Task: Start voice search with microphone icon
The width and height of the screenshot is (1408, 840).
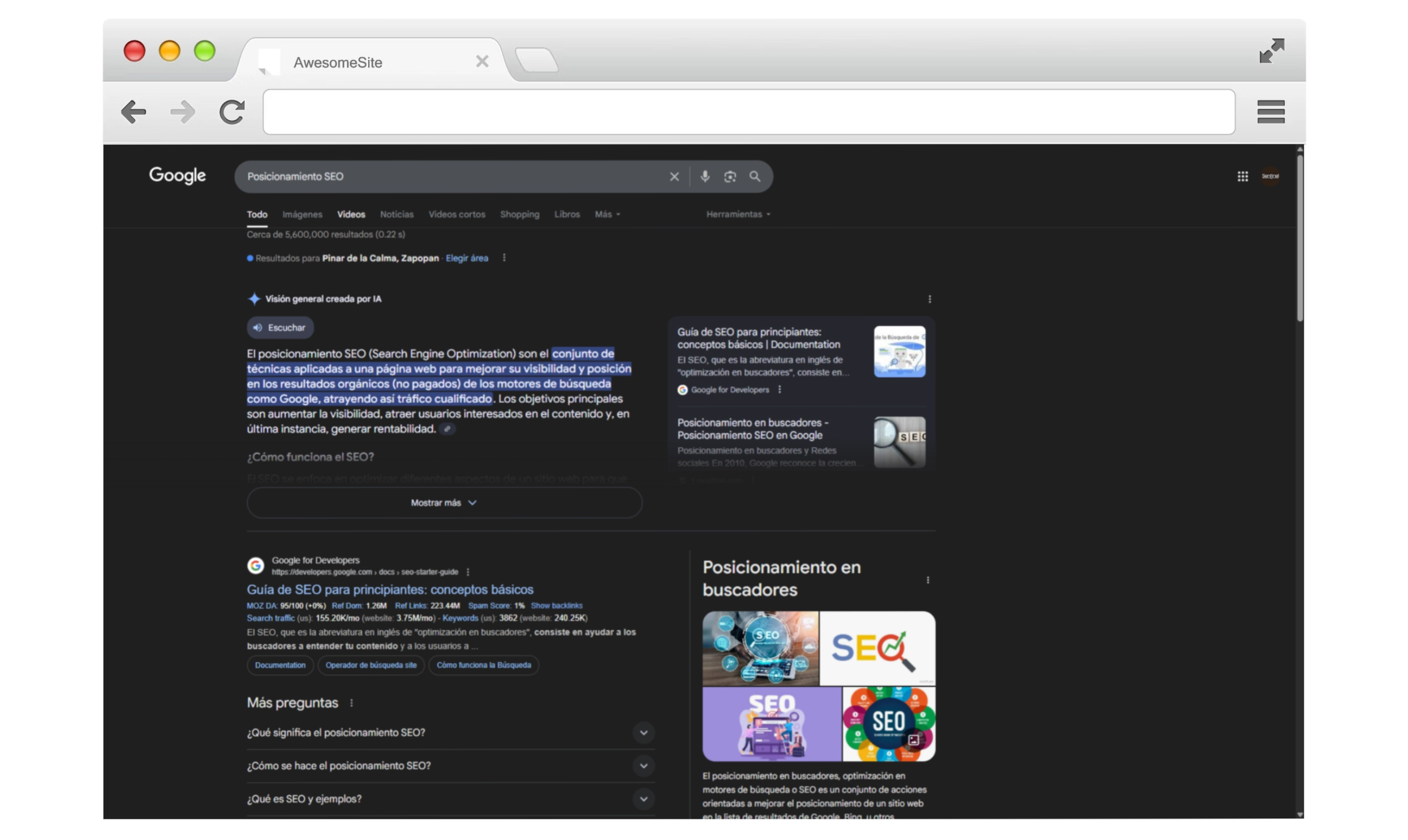Action: (x=705, y=176)
